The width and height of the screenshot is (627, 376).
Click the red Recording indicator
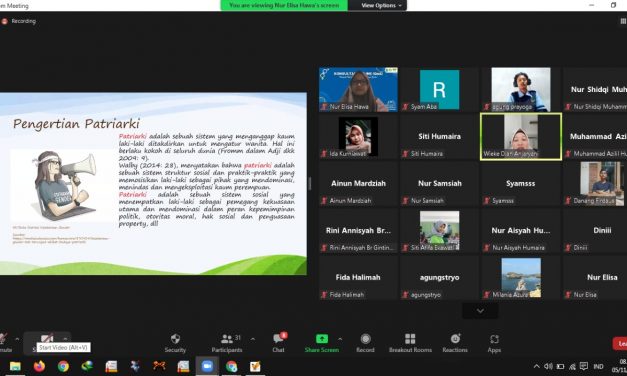coord(19,21)
